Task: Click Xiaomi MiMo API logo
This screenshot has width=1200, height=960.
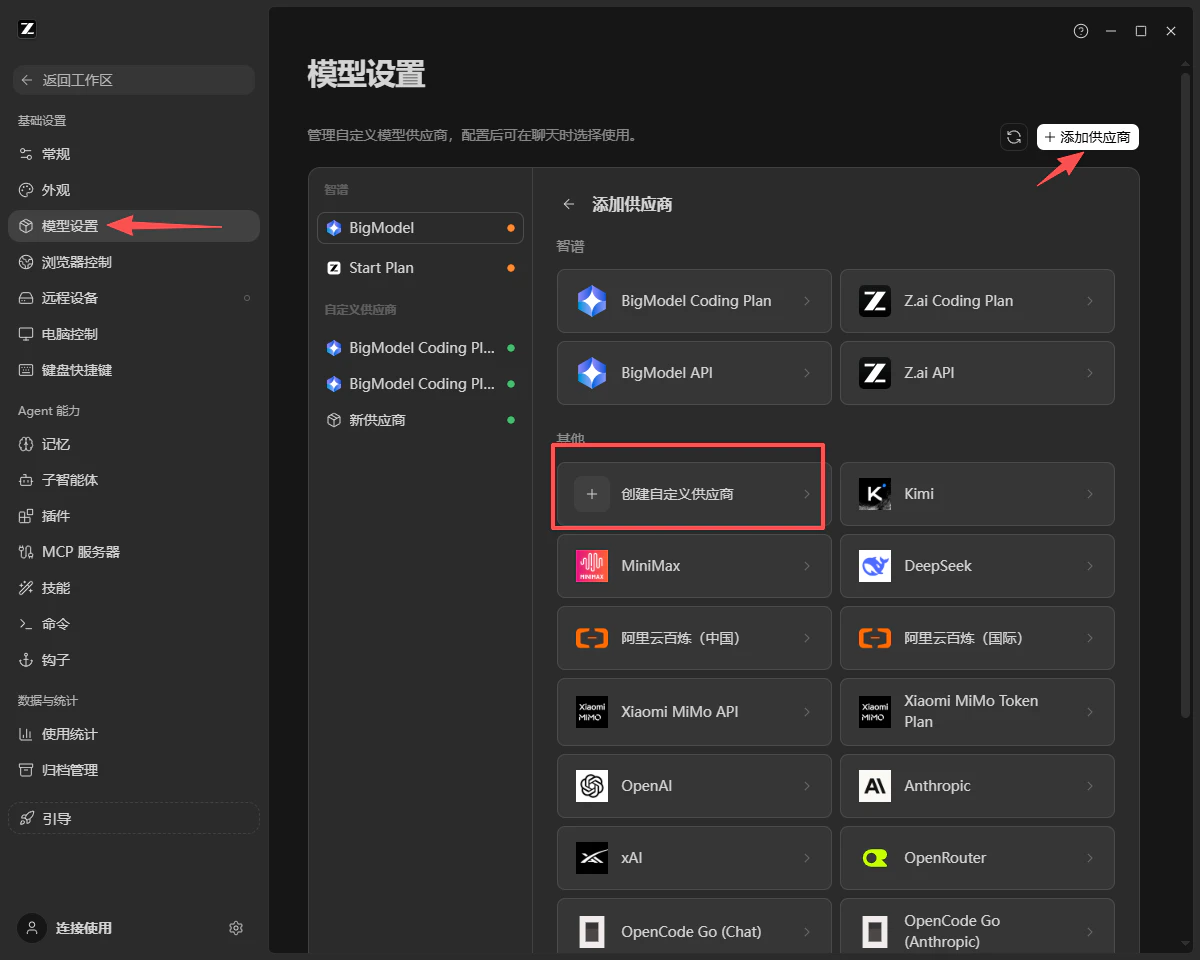Action: click(592, 712)
